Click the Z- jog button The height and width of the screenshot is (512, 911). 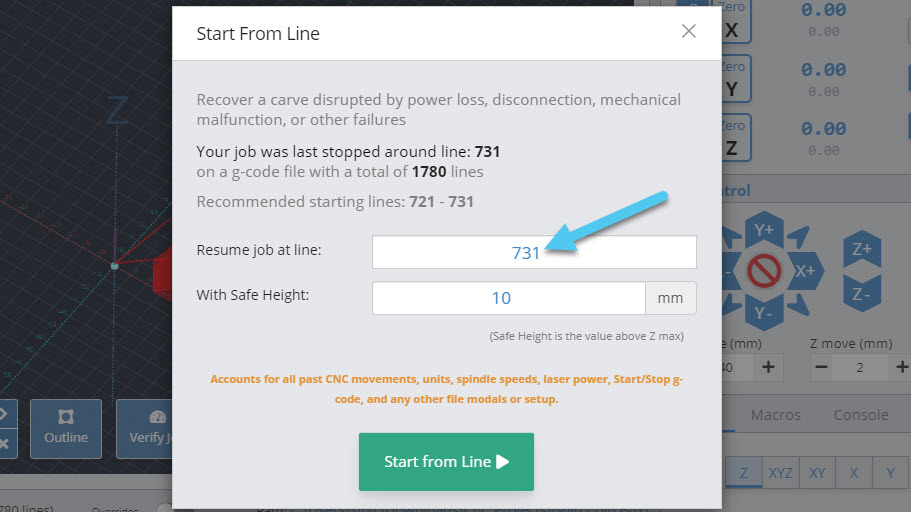862,293
